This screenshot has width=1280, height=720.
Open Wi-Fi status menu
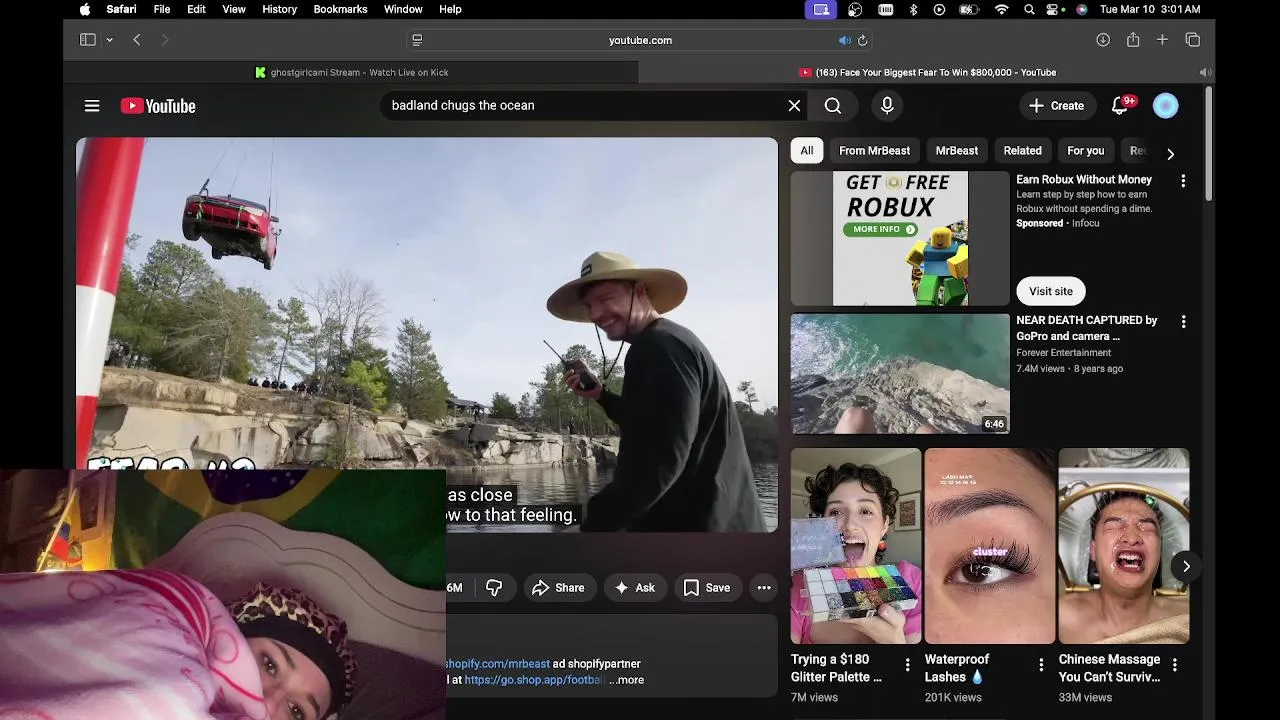1002,9
